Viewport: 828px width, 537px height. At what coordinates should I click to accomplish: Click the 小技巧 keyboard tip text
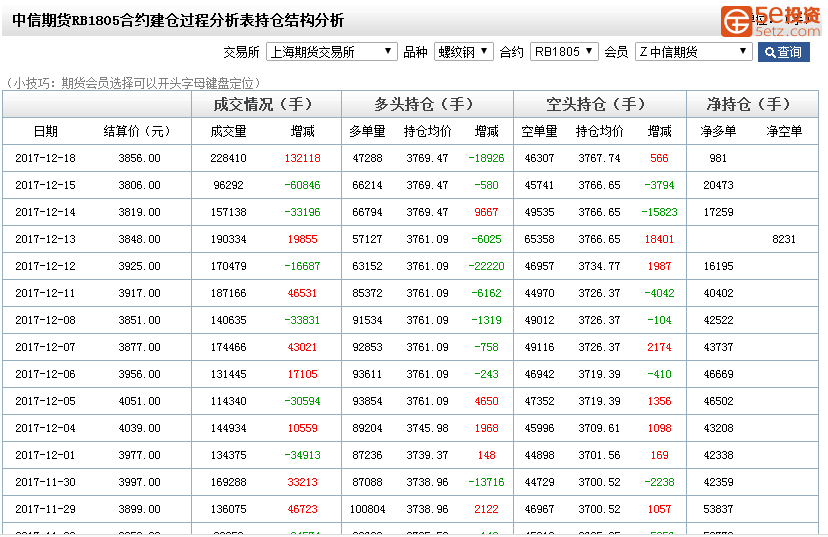[x=133, y=83]
